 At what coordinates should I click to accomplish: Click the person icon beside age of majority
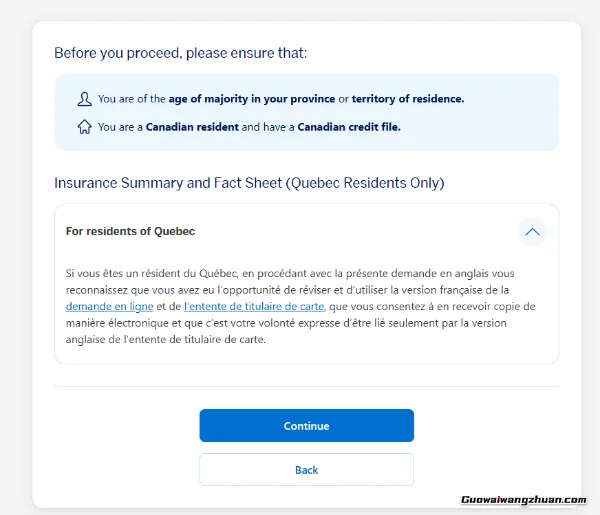coord(84,99)
